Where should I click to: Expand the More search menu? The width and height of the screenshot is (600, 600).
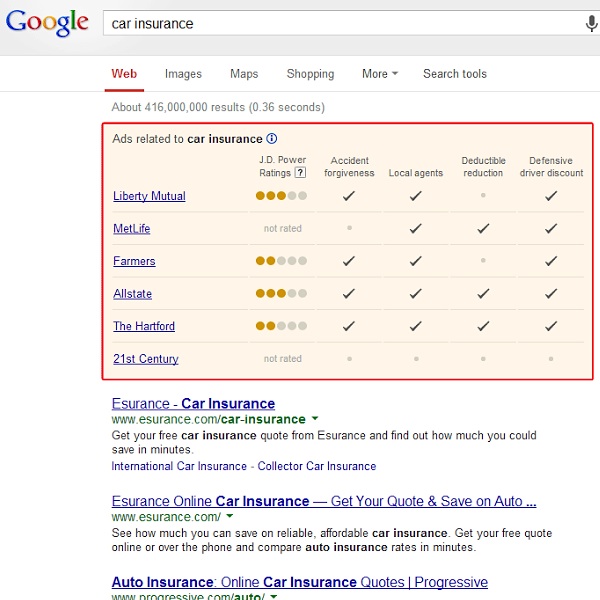pos(380,73)
